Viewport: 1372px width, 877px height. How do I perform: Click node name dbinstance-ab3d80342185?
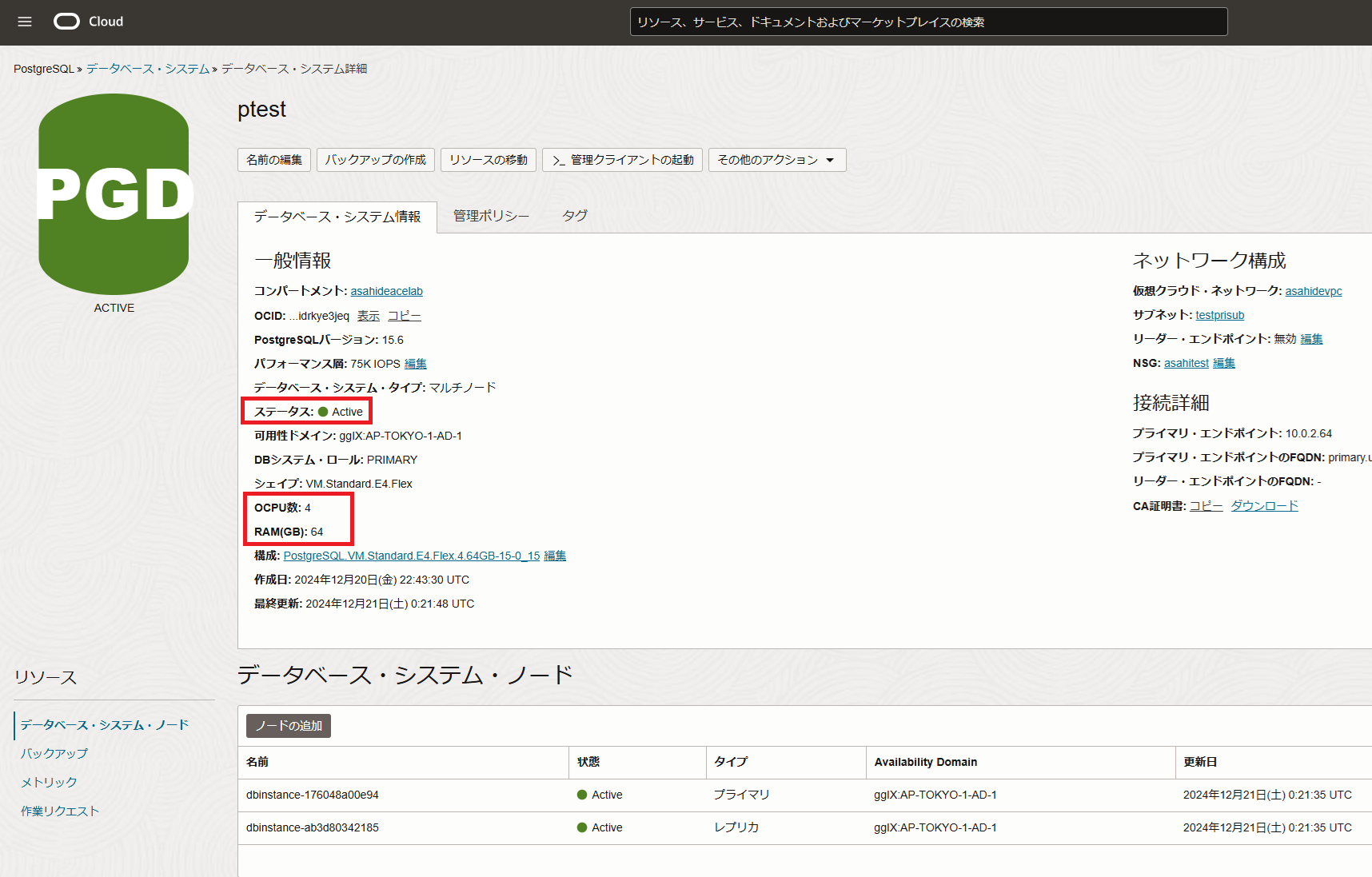[313, 827]
